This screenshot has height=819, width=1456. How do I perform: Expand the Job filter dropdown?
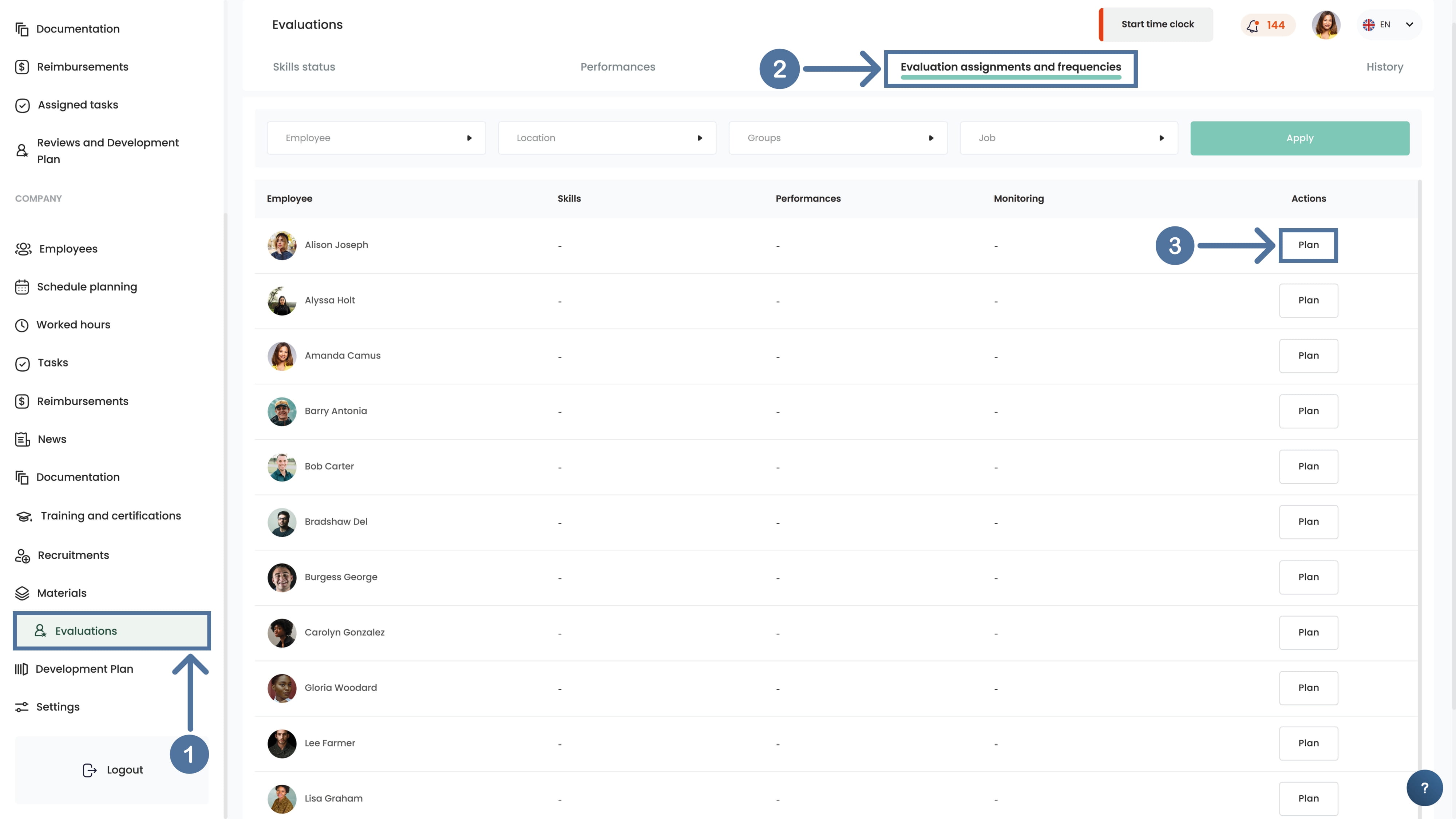[1069, 138]
